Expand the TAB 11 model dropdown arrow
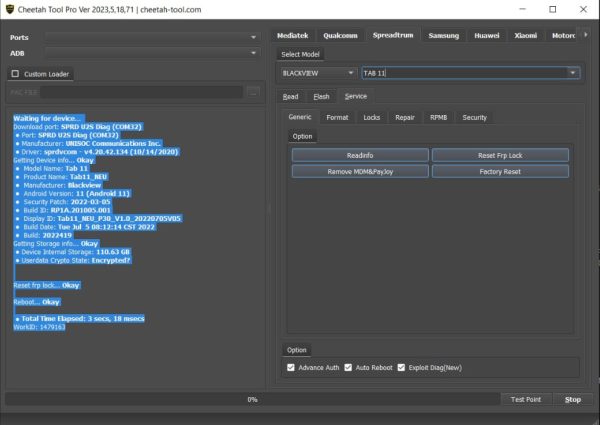The image size is (600, 425). coord(573,73)
